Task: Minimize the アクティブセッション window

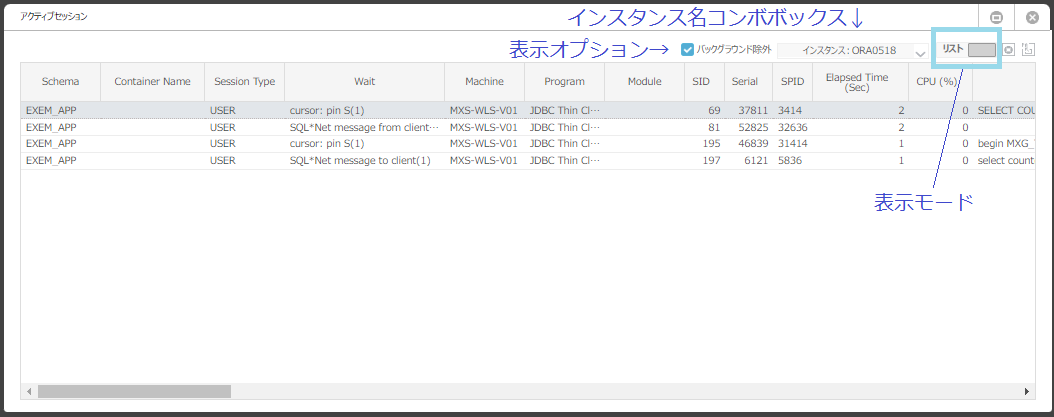Action: point(998,17)
